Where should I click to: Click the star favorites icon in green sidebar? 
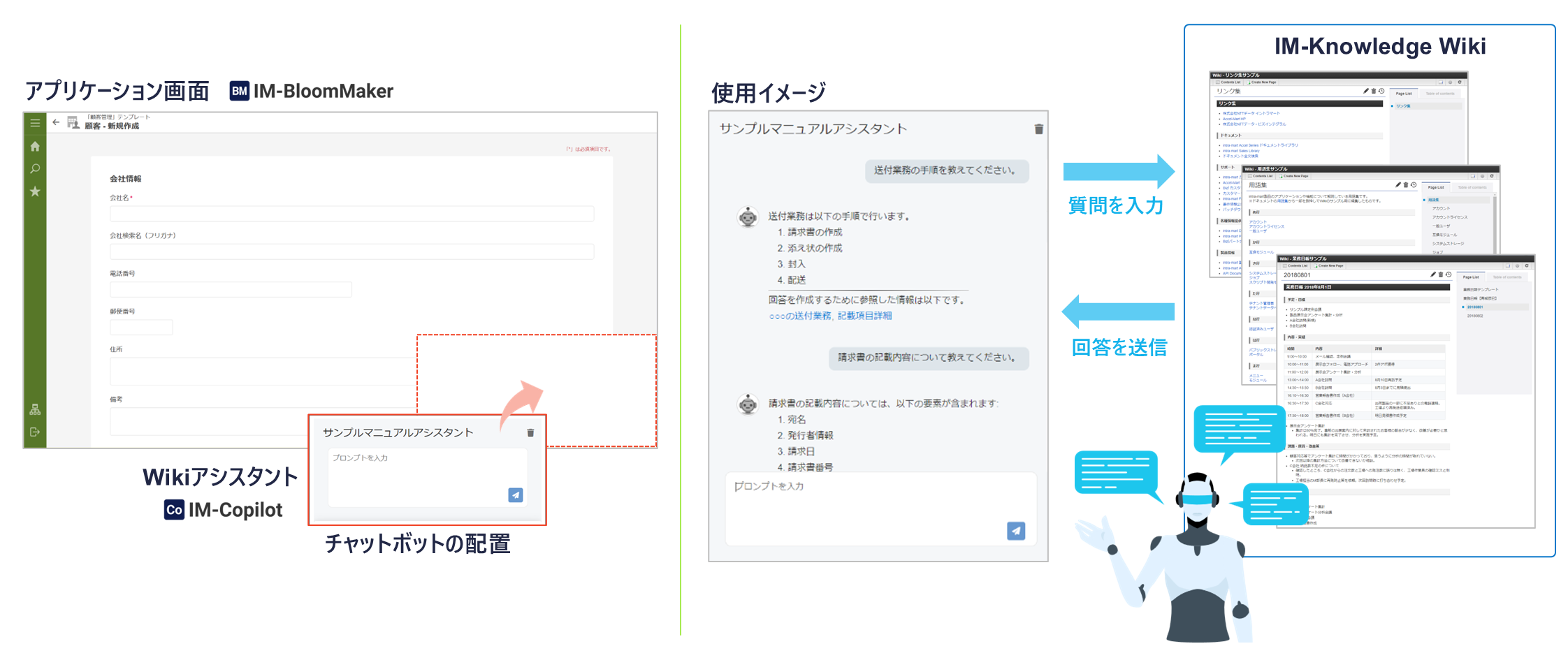[35, 191]
